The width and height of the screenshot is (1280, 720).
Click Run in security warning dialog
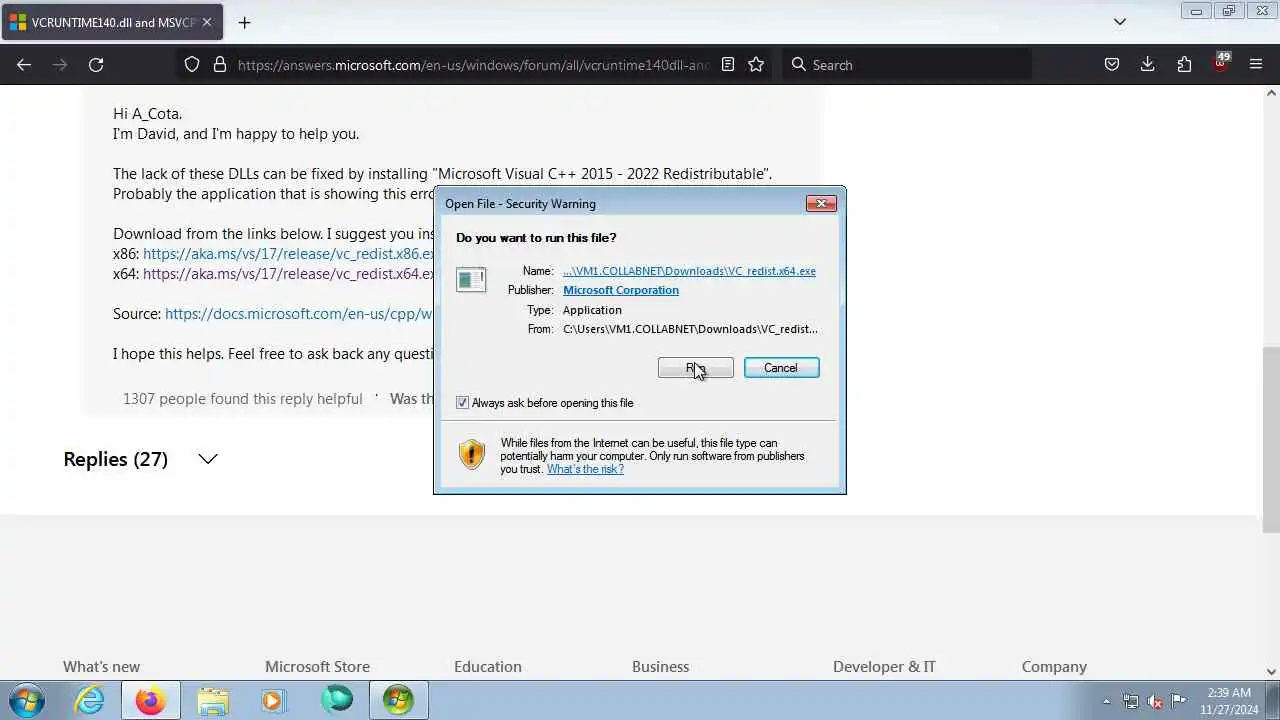(x=696, y=368)
